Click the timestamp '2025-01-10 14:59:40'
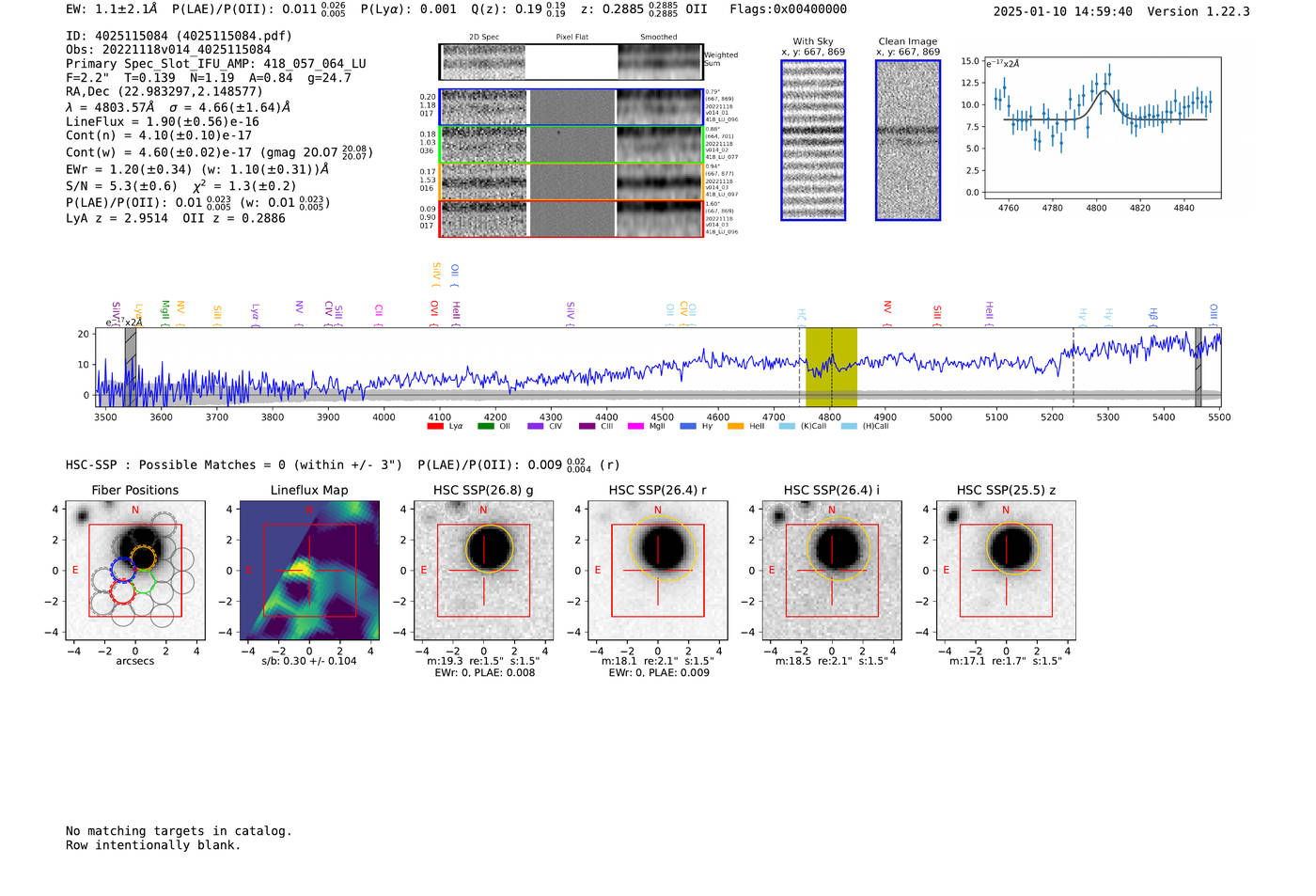1316x896 pixels. click(x=1062, y=12)
